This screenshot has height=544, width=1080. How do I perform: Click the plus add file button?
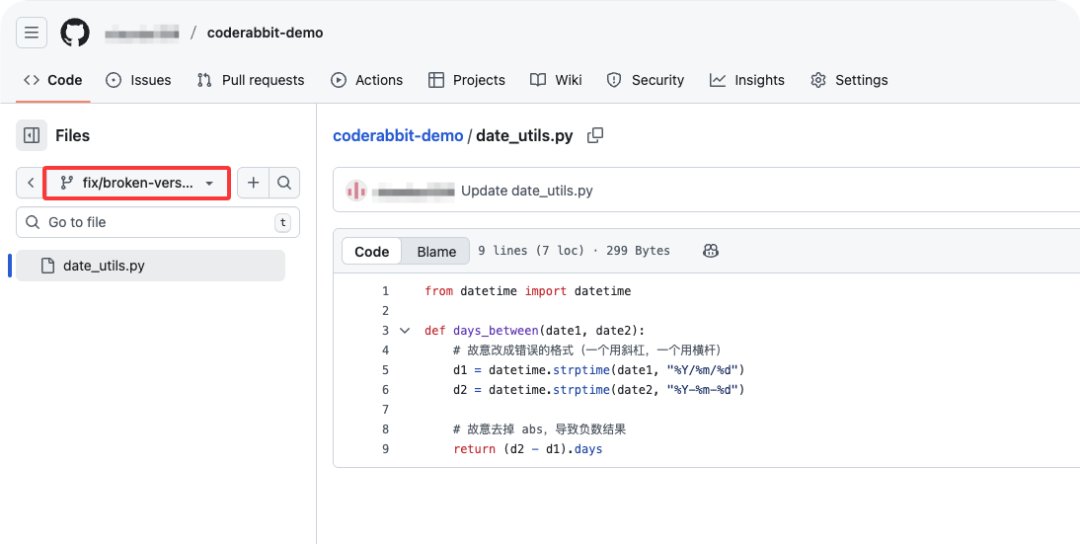[x=253, y=182]
